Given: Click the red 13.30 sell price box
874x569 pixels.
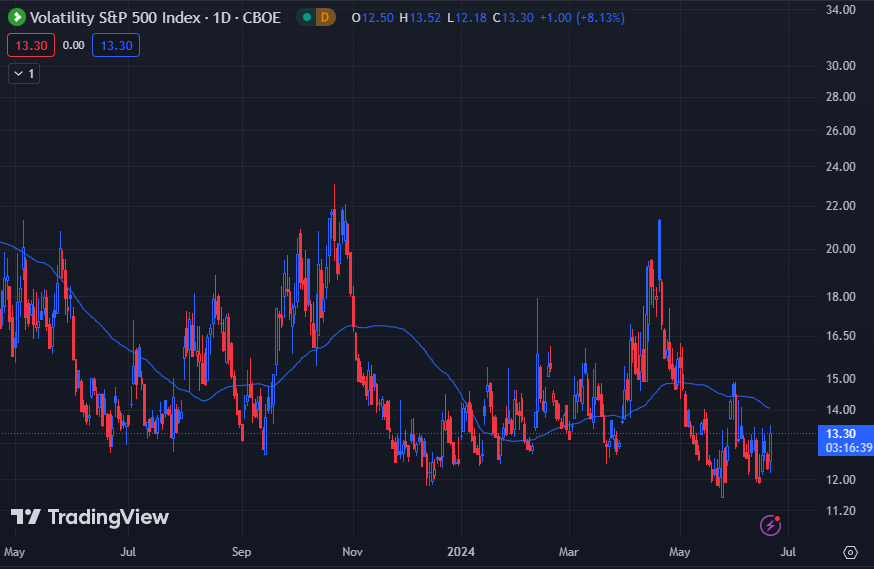Looking at the screenshot, I should point(31,46).
